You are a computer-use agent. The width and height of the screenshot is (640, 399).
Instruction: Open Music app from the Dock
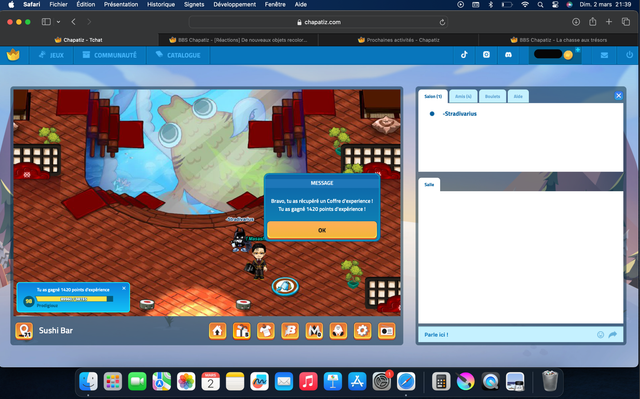[309, 381]
